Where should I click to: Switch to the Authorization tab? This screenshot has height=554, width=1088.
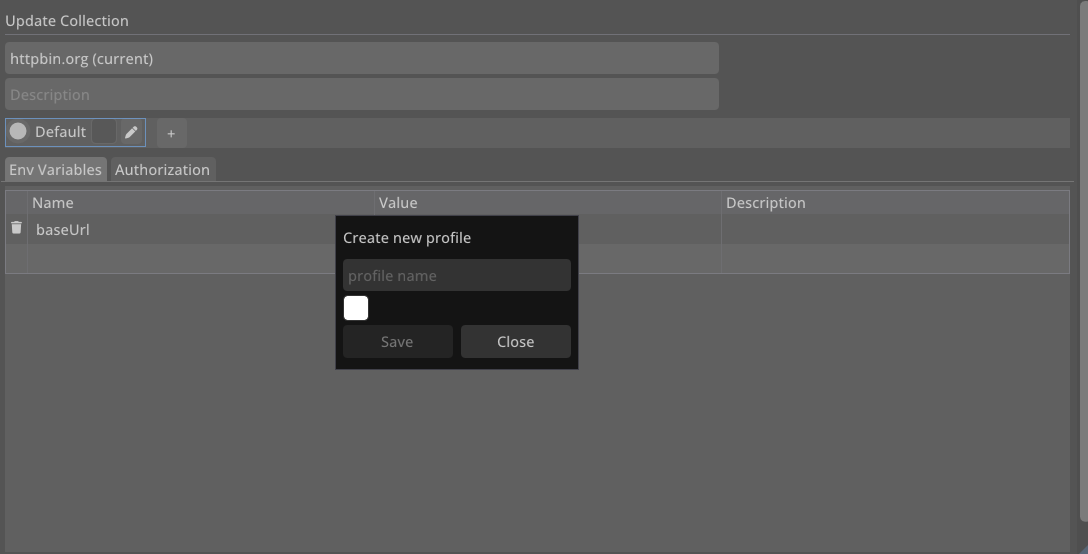click(162, 169)
